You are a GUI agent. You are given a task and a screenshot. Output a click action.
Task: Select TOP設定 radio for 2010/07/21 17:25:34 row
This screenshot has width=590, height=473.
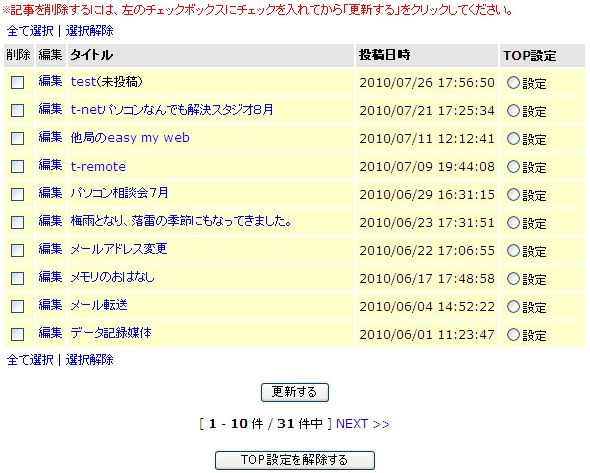513,111
